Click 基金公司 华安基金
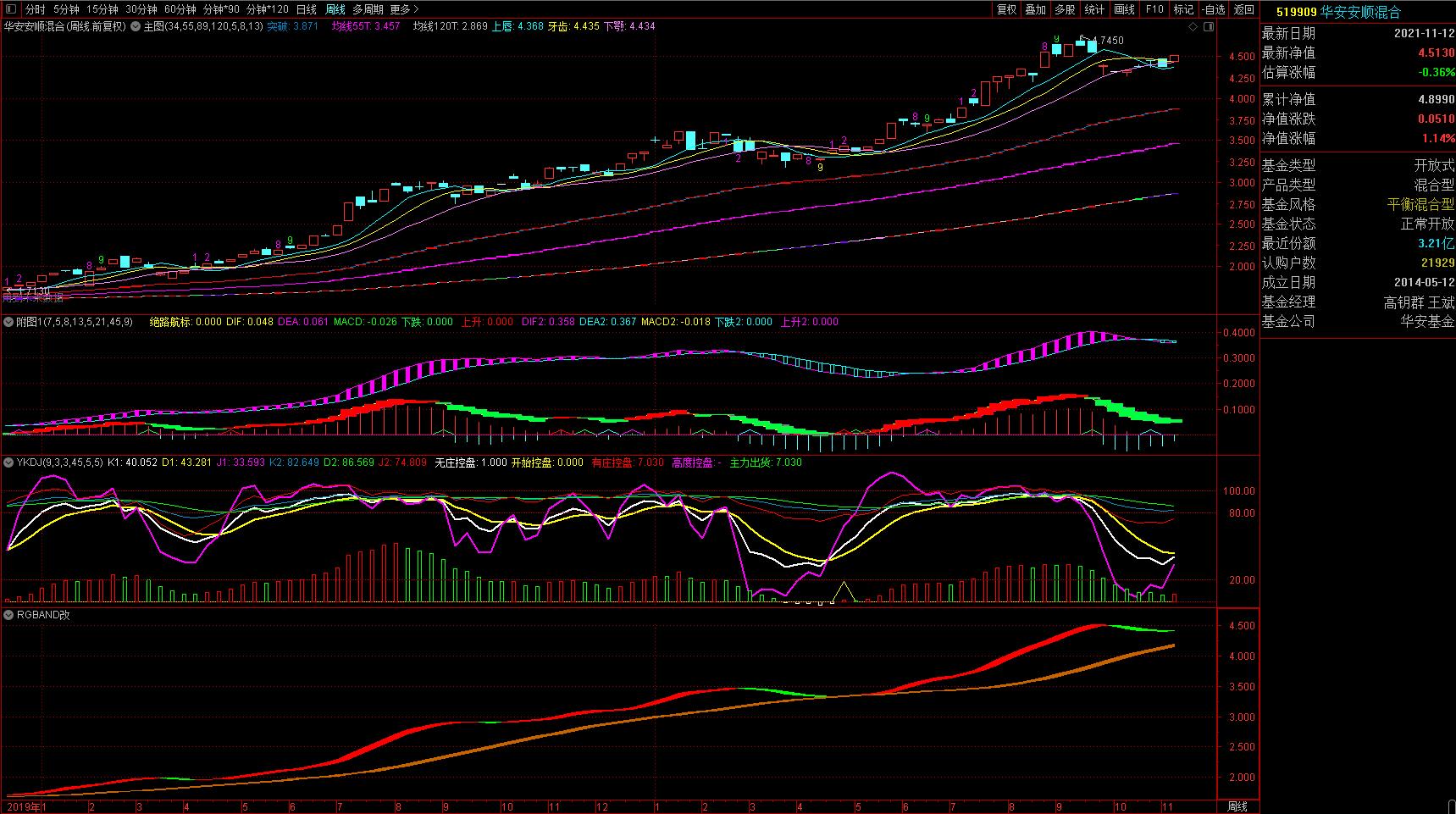 point(1427,322)
